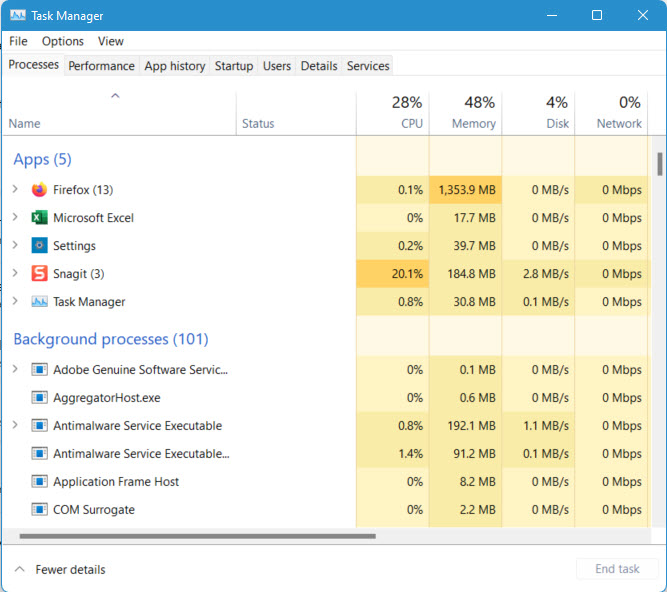Open the Options menu
The width and height of the screenshot is (667, 592).
point(63,41)
